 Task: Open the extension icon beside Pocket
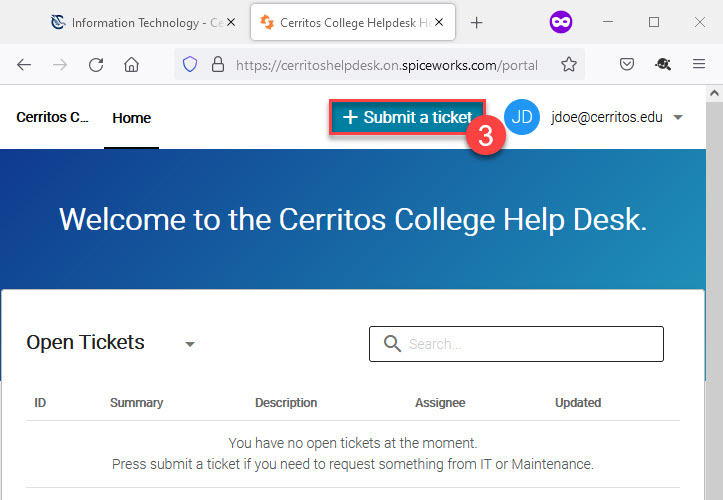pyautogui.click(x=663, y=64)
